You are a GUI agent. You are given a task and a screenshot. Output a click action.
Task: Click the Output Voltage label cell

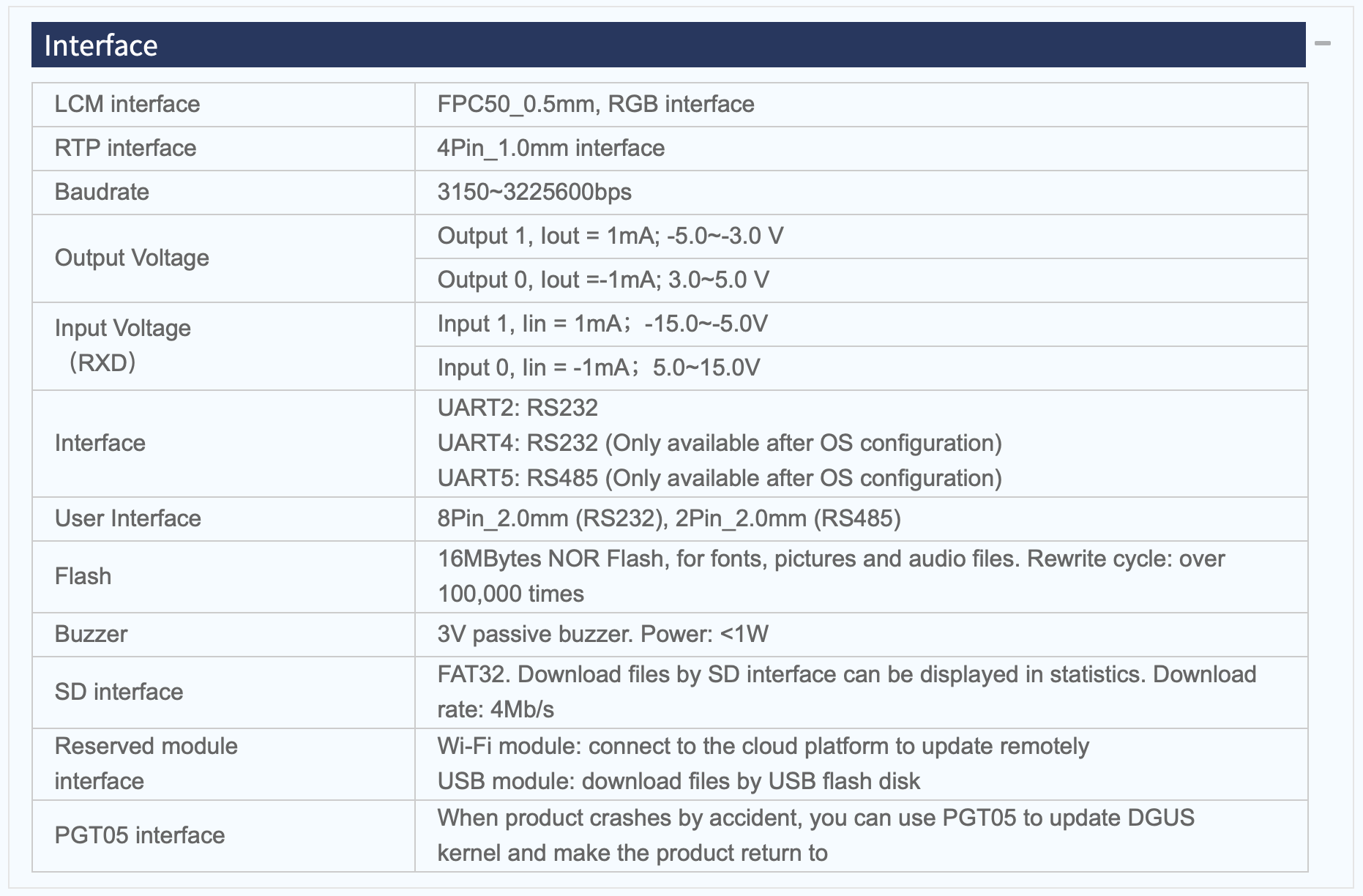point(223,258)
